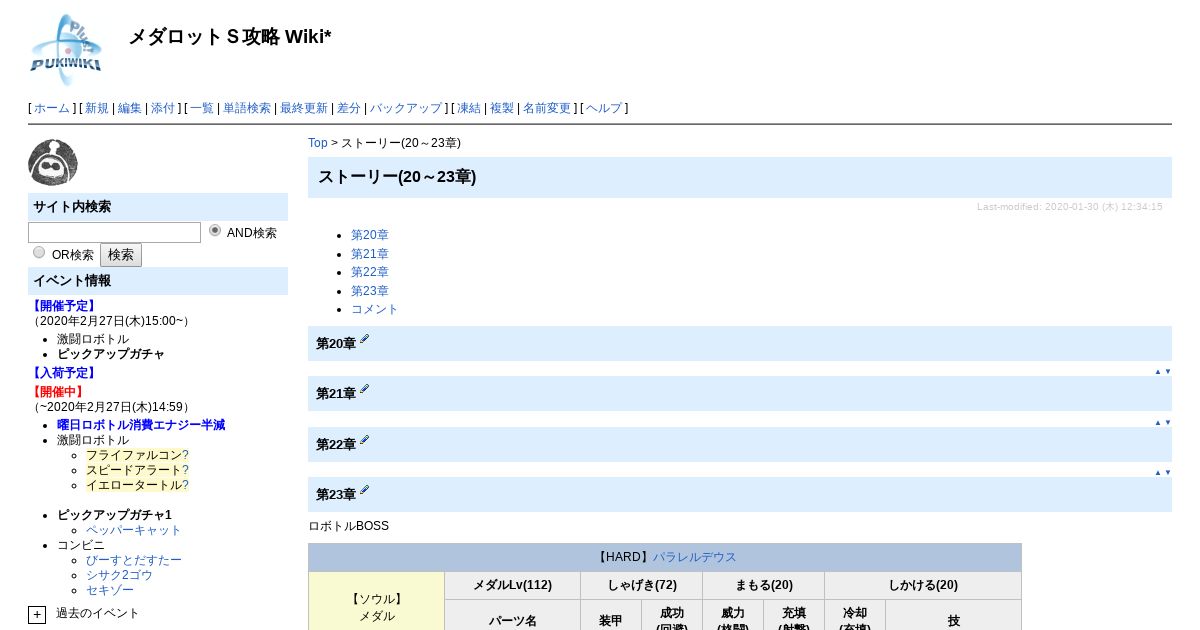Click the site search text field
1200x630 pixels.
114,232
